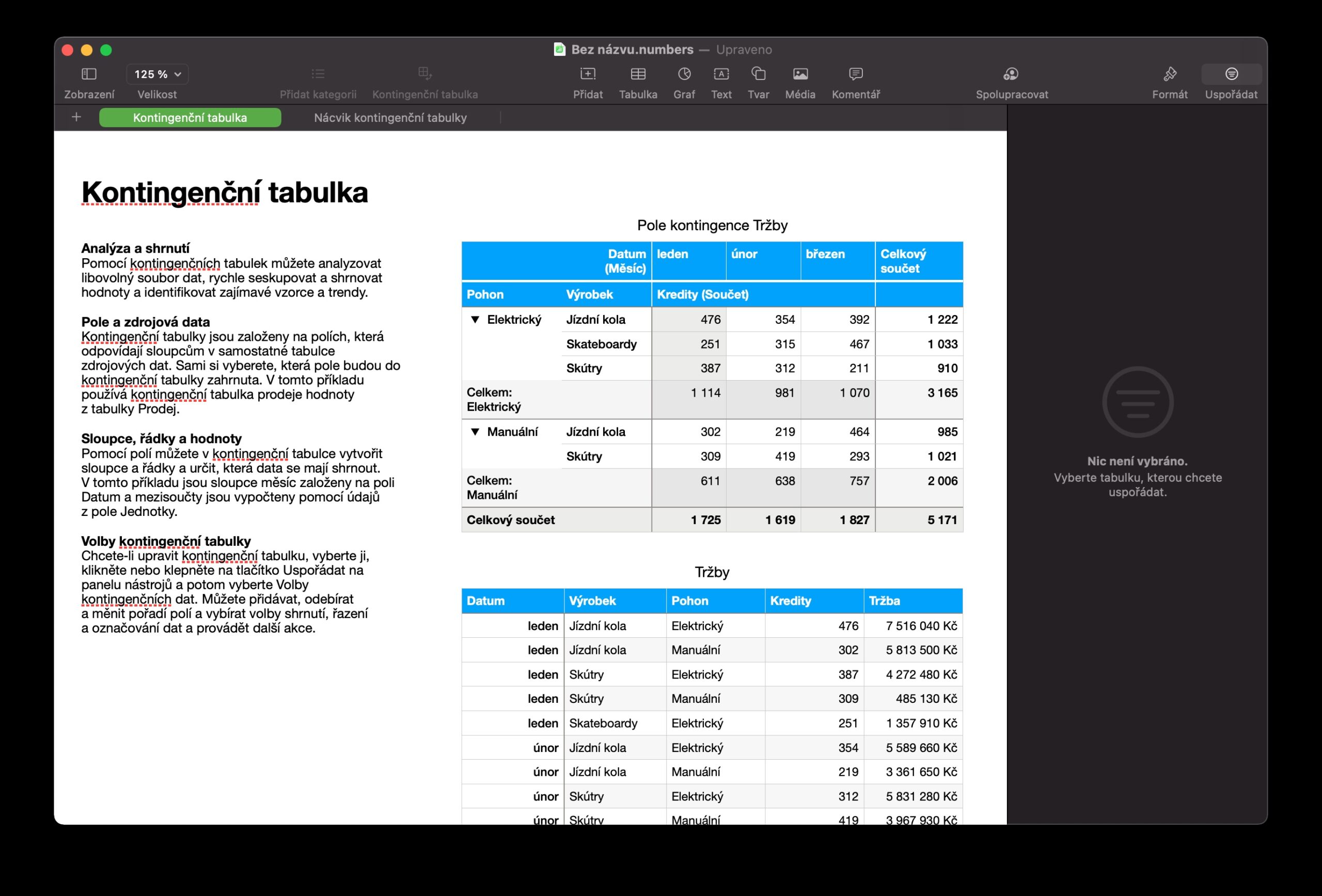Collapse the Manuální group triangle

[x=475, y=432]
